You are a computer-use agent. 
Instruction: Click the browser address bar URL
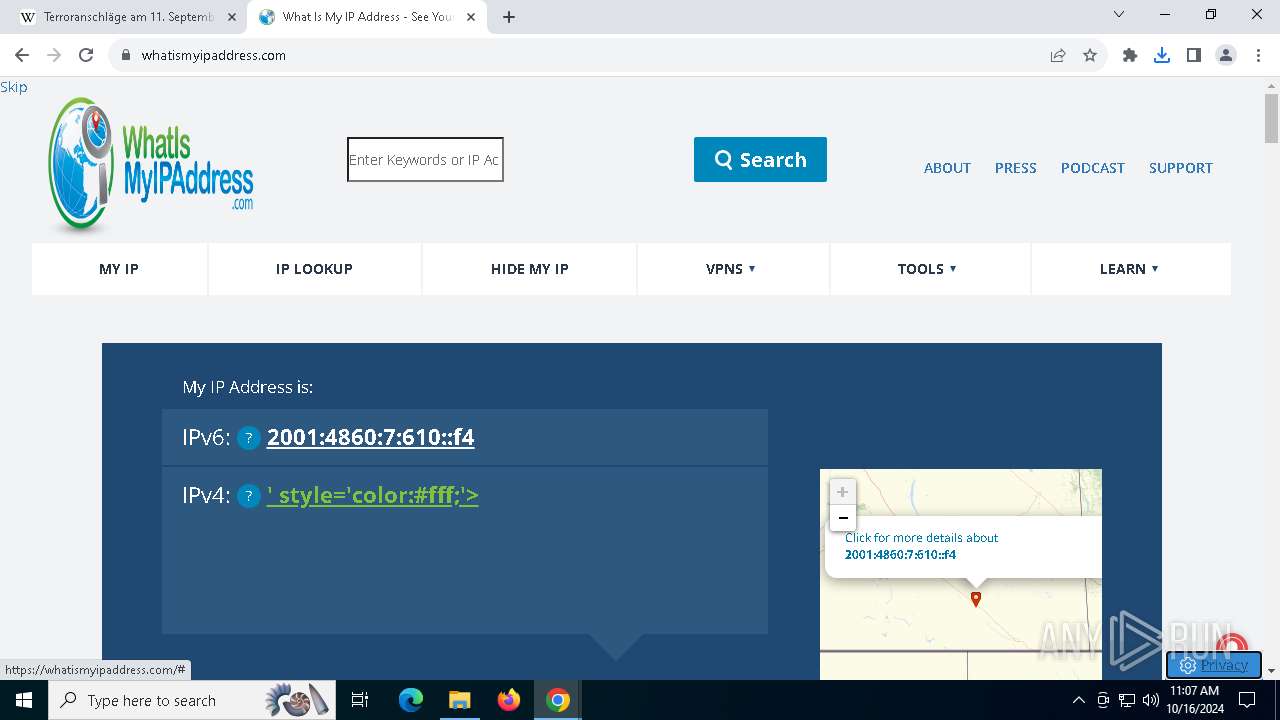(x=213, y=55)
